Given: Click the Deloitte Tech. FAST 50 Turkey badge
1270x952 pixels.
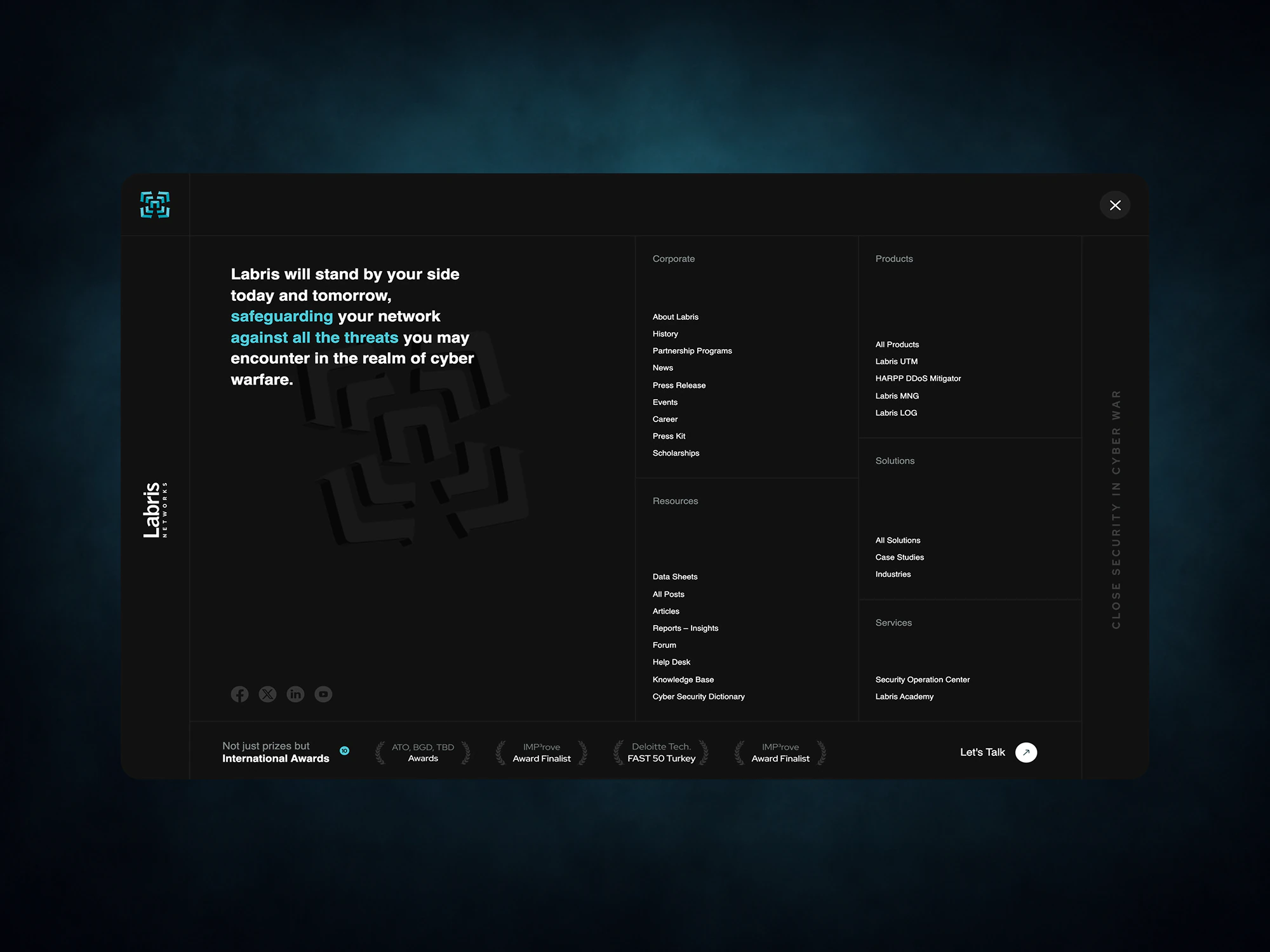Looking at the screenshot, I should pos(661,753).
